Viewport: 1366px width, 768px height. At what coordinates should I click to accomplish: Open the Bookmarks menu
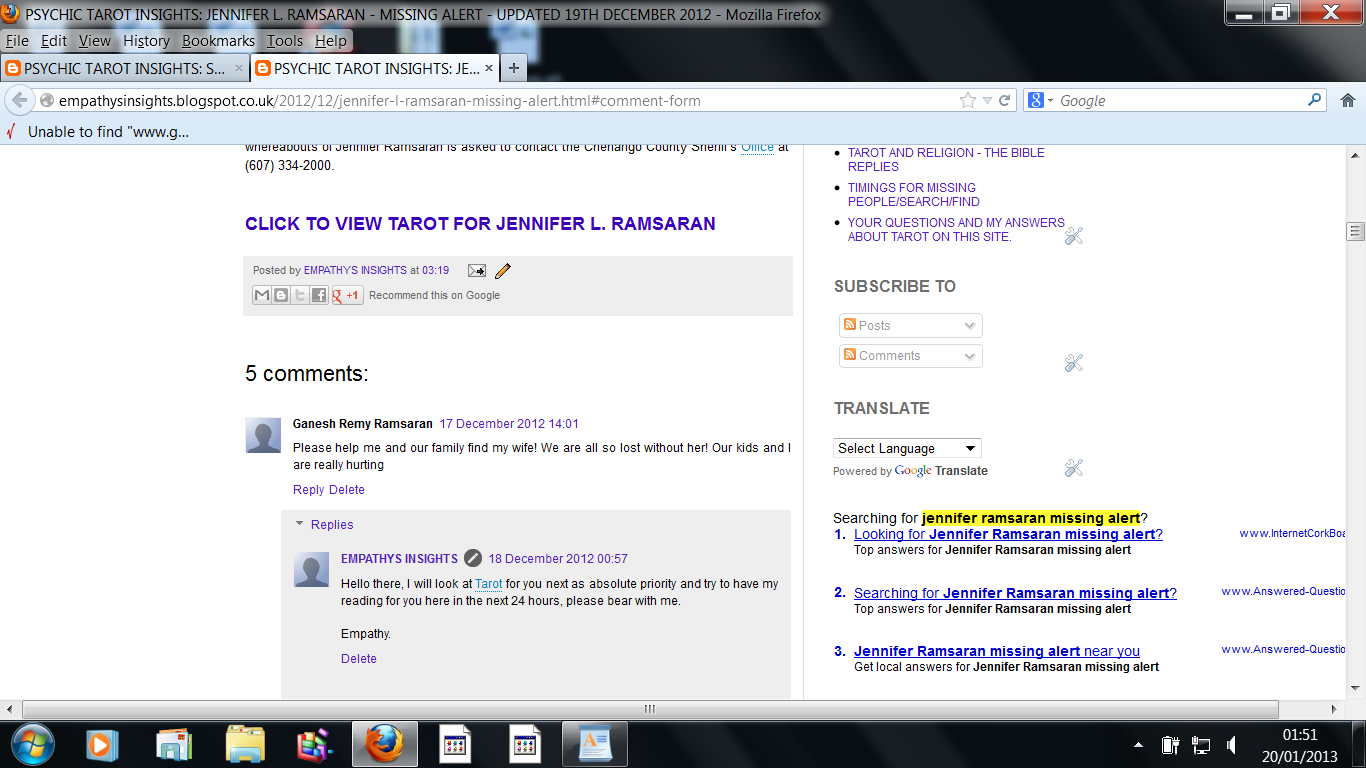(218, 41)
